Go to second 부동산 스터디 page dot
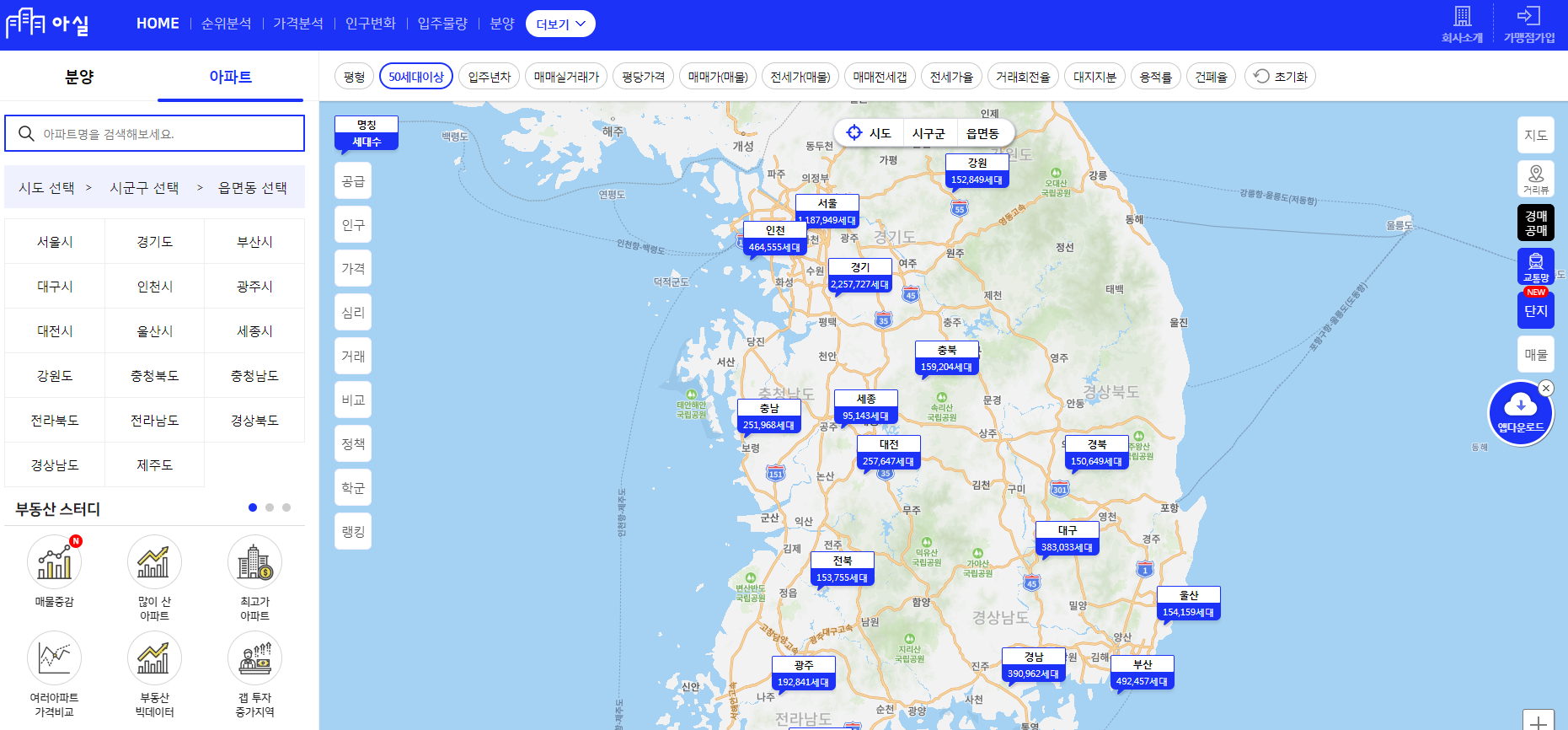This screenshot has width=1568, height=730. coord(270,507)
